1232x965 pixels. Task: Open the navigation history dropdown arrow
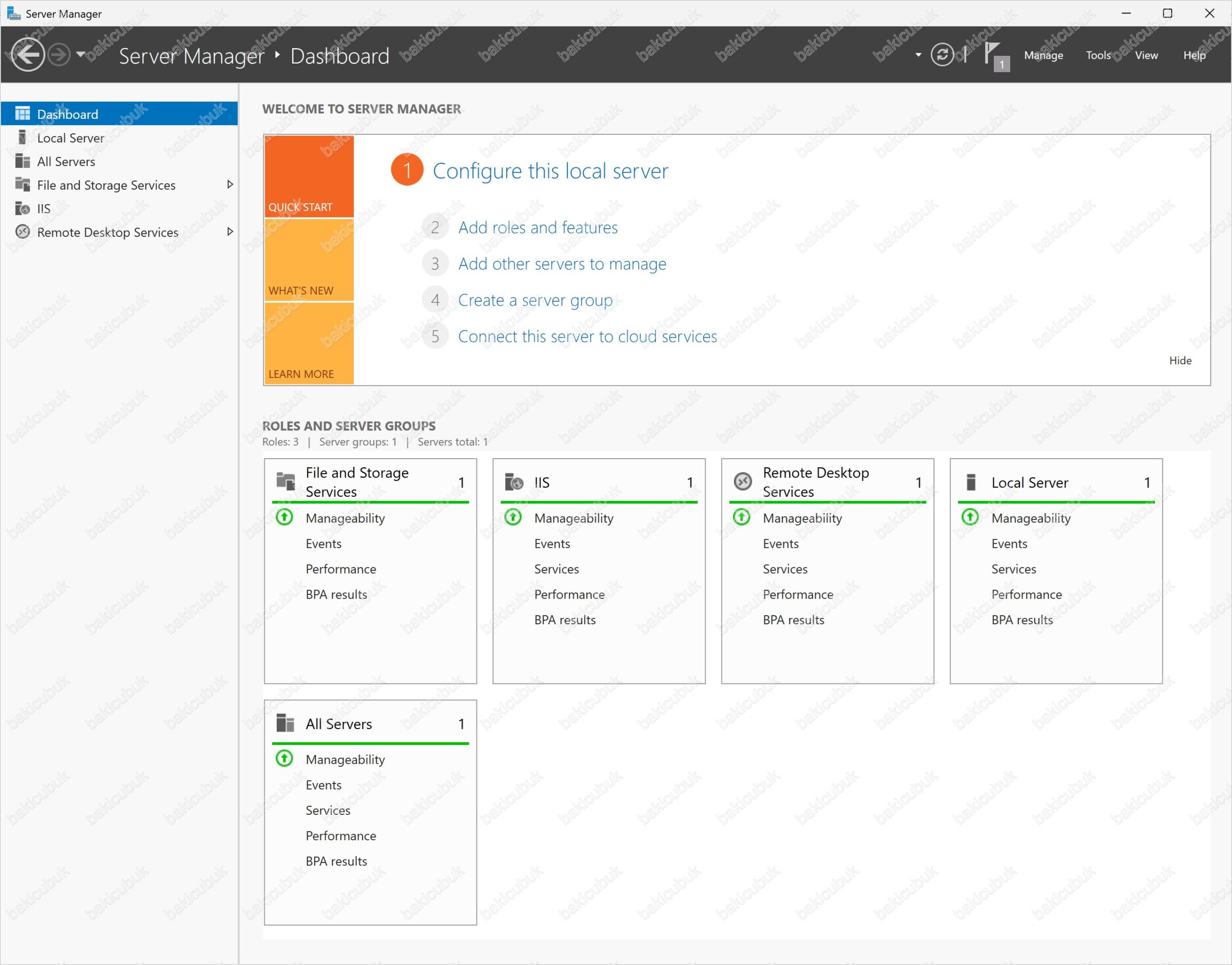[x=80, y=55]
